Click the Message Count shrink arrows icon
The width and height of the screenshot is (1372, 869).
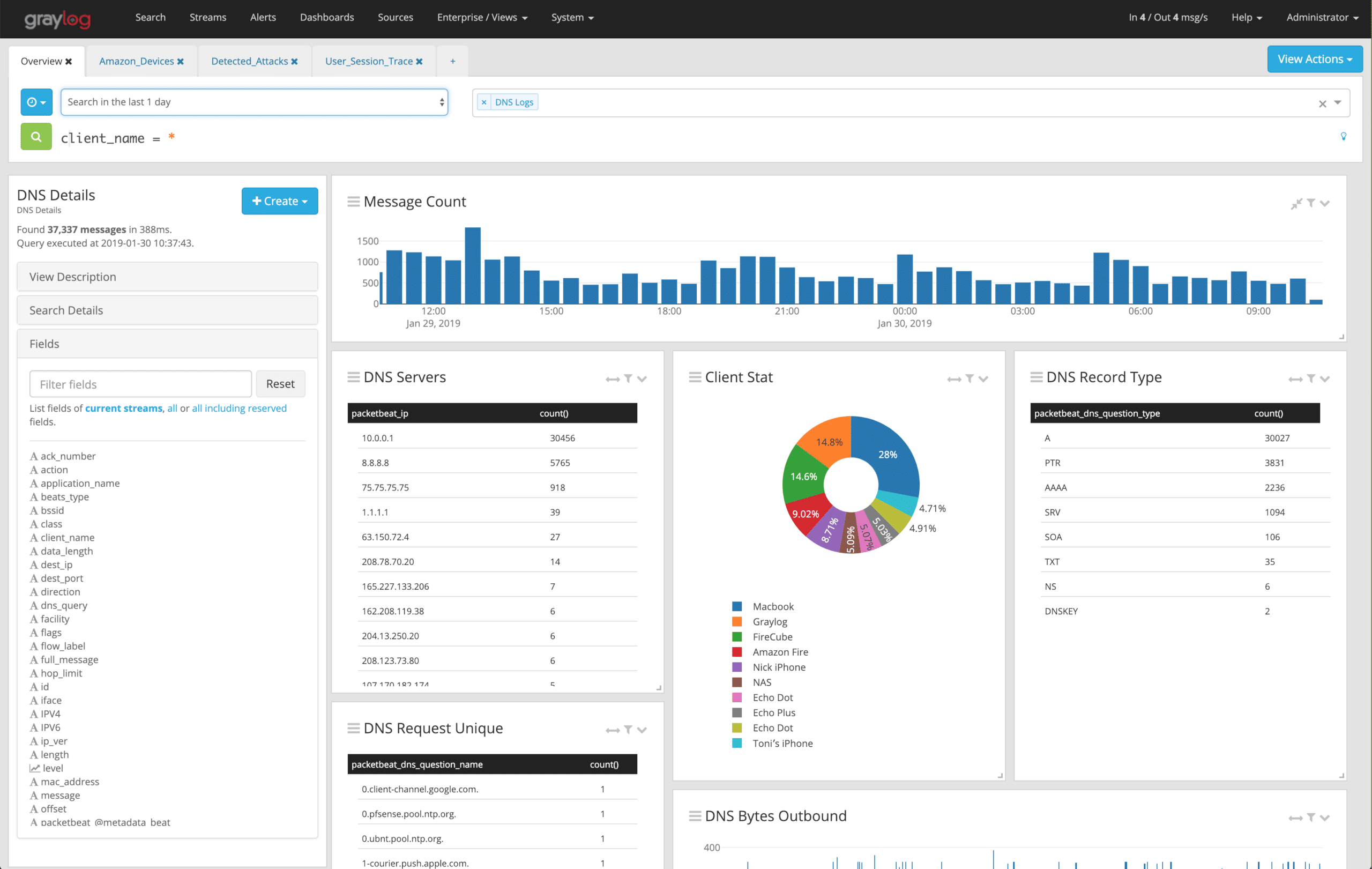[x=1296, y=203]
